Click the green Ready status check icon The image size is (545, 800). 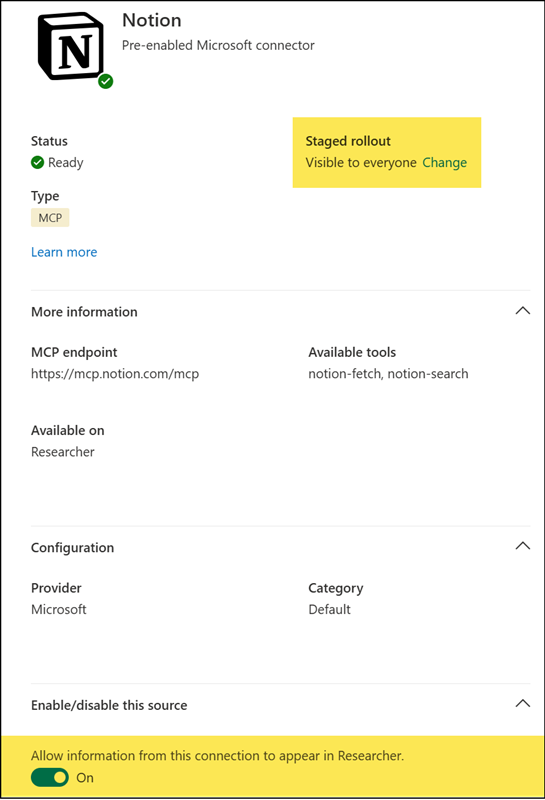pos(37,162)
